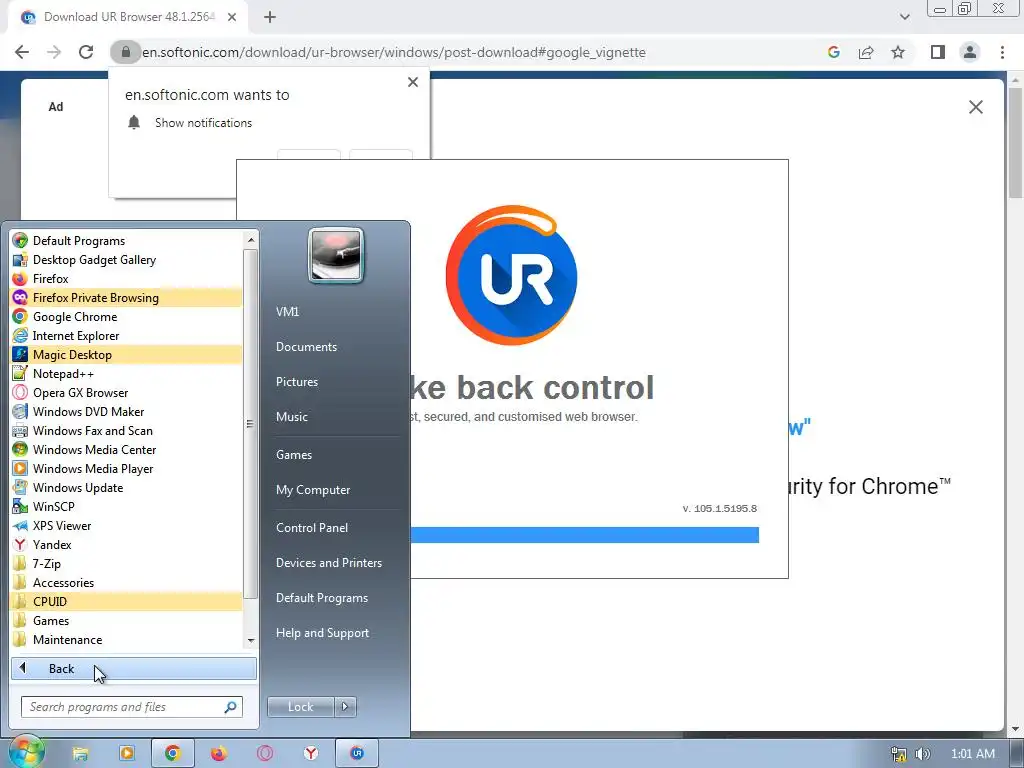The width and height of the screenshot is (1024, 768).
Task: Launch XPS Viewer
Action: [127, 525]
